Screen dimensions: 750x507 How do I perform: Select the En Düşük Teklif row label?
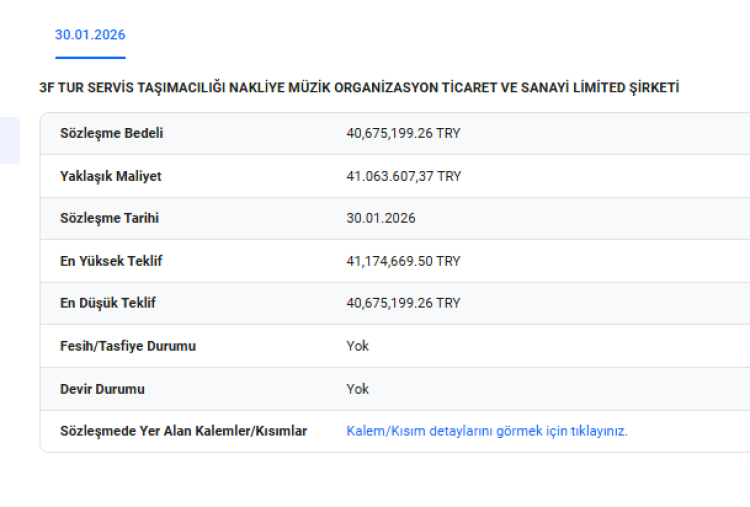(108, 303)
